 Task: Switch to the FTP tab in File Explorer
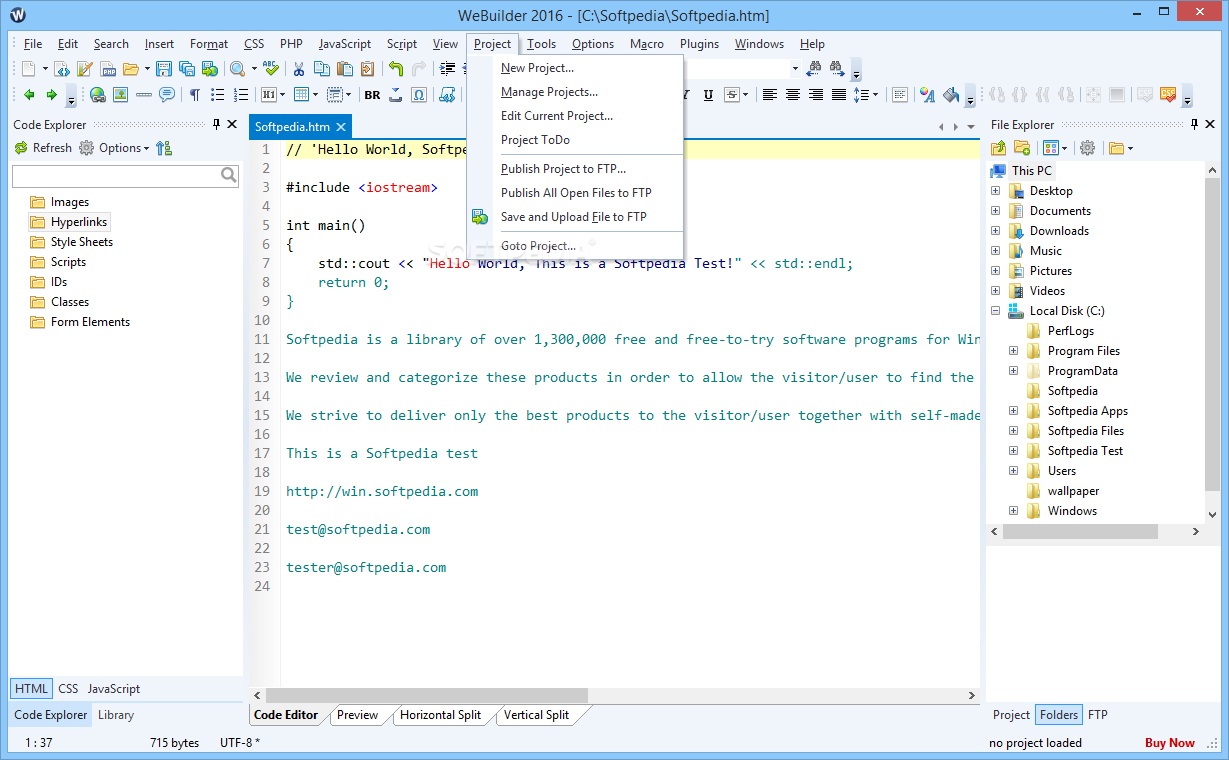coord(1098,715)
